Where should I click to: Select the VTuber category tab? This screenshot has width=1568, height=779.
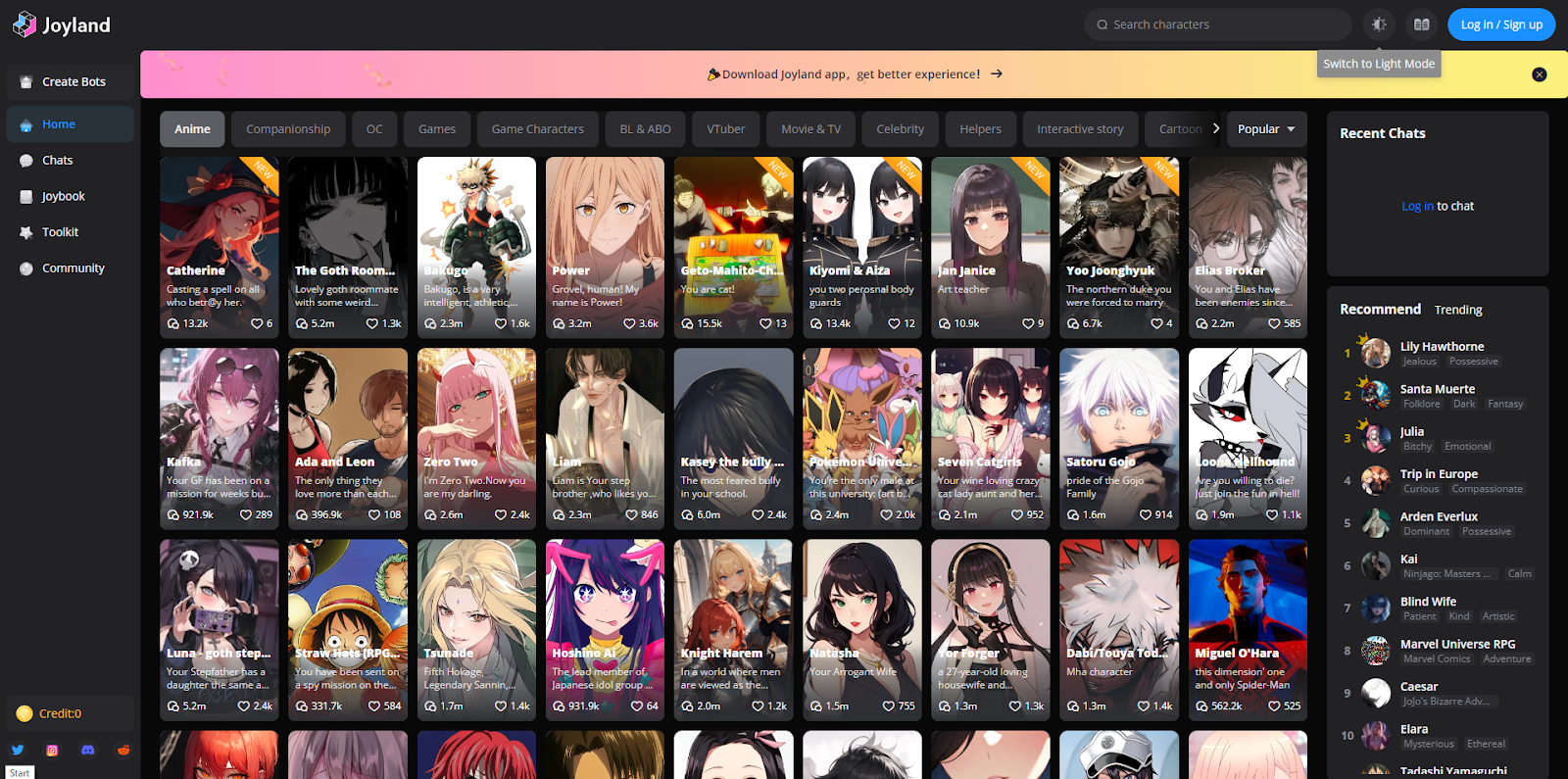coord(726,129)
